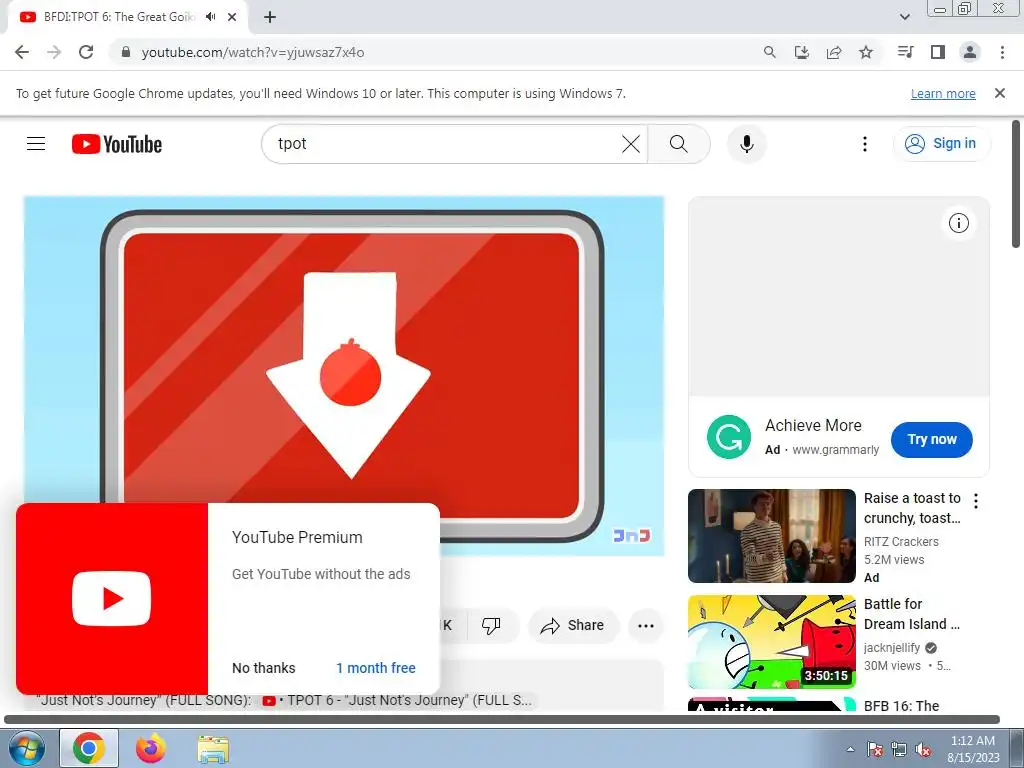View site info via the padlock icon

pyautogui.click(x=126, y=52)
